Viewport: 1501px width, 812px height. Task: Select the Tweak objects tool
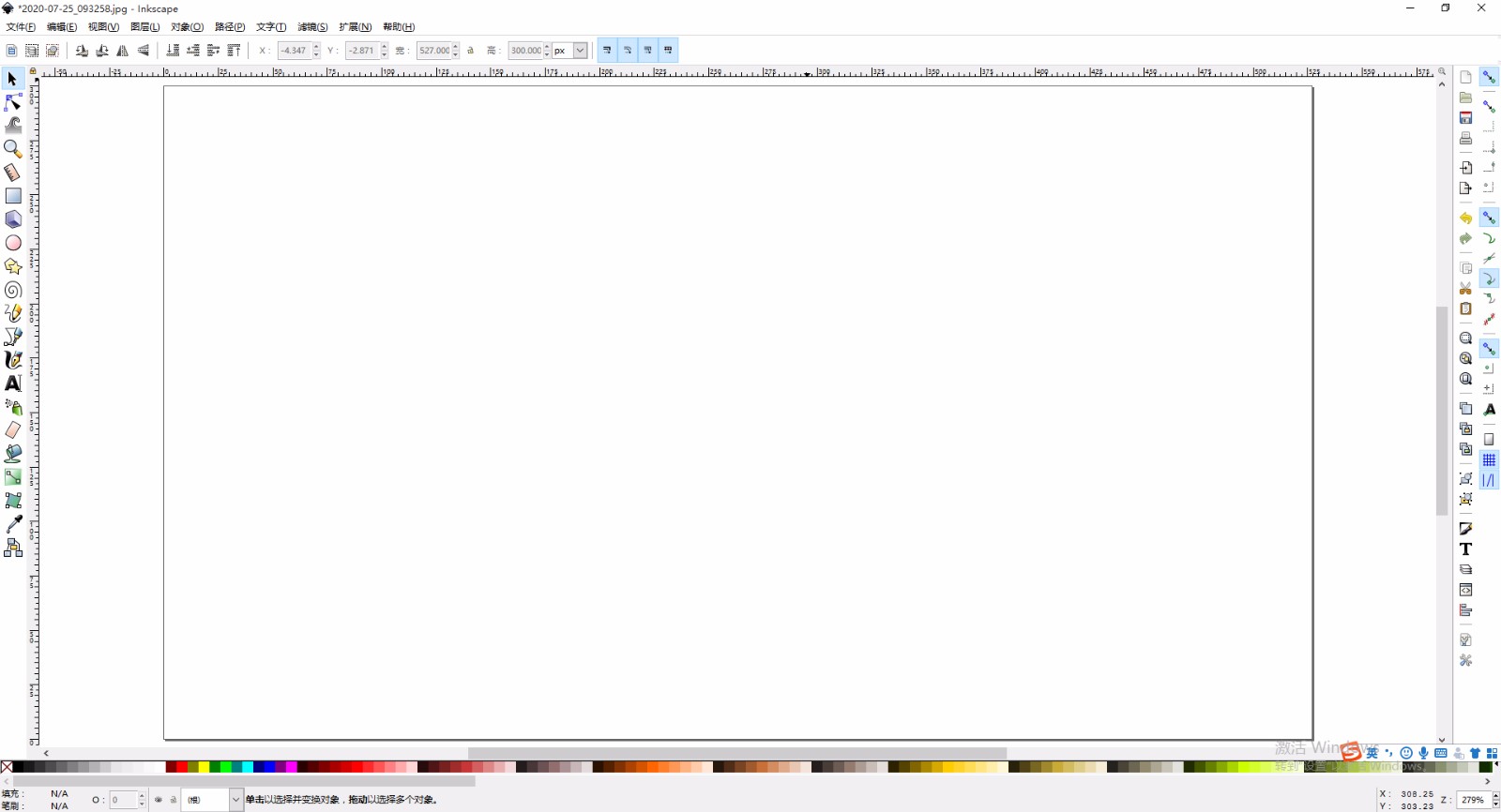click(13, 126)
